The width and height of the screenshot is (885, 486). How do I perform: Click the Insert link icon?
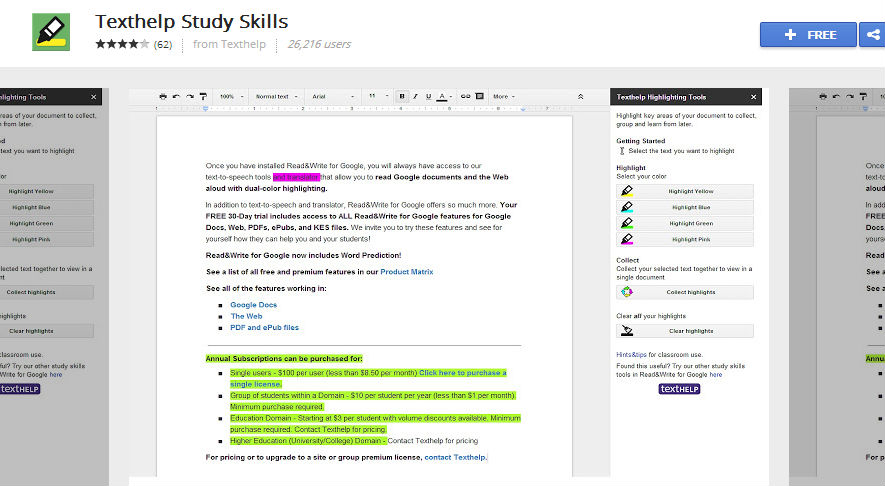pos(466,97)
